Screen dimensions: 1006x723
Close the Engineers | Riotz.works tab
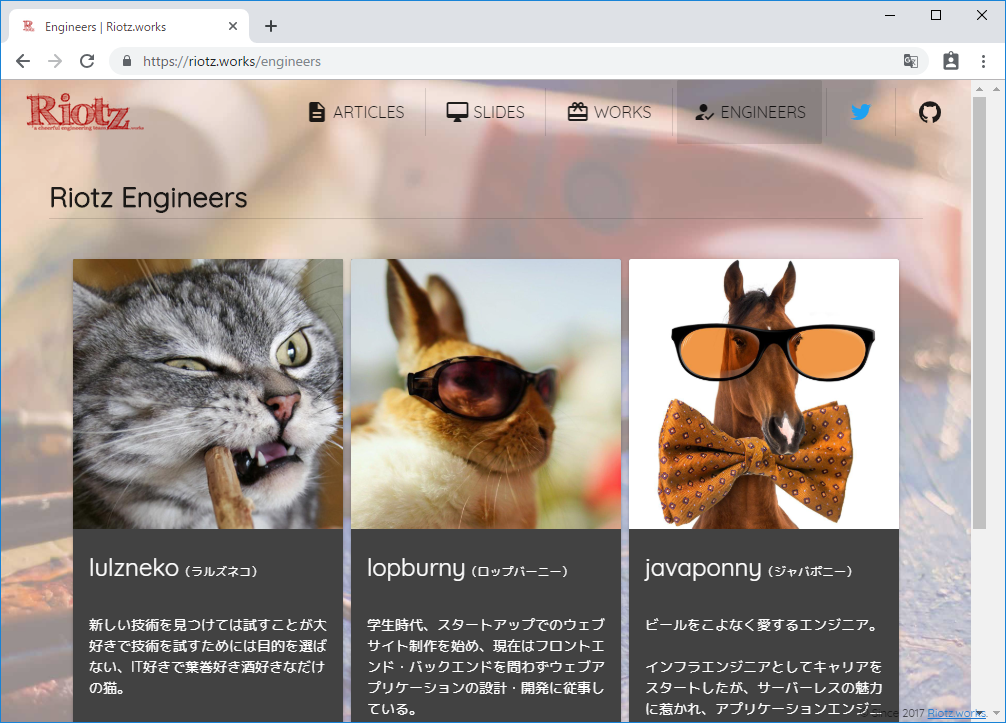pos(233,26)
